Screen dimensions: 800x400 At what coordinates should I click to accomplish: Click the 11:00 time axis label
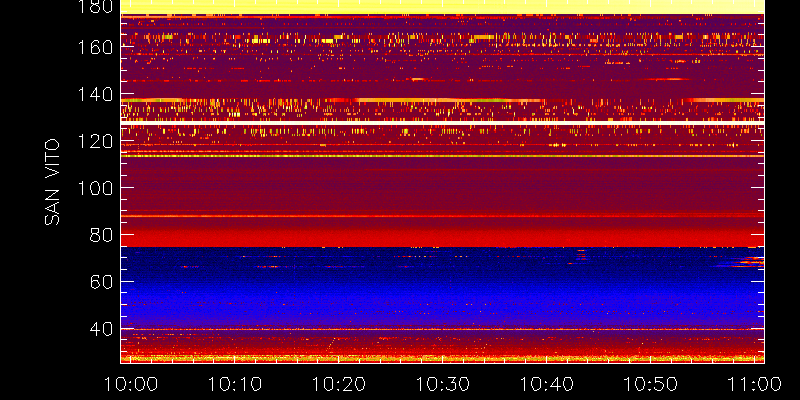pyautogui.click(x=754, y=384)
